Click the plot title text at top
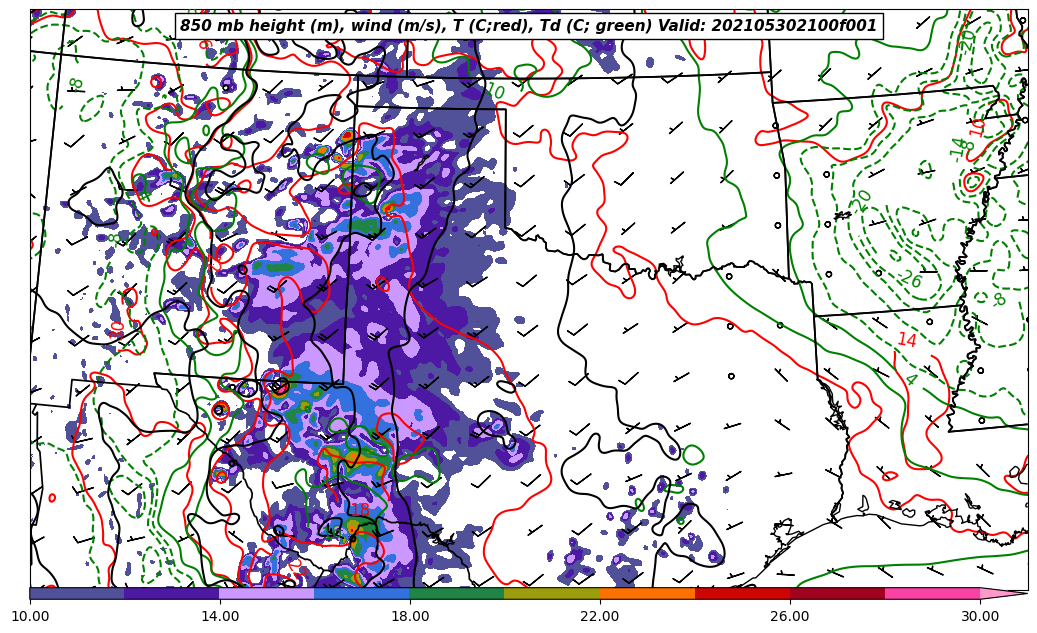1037x633 pixels. coord(528,26)
